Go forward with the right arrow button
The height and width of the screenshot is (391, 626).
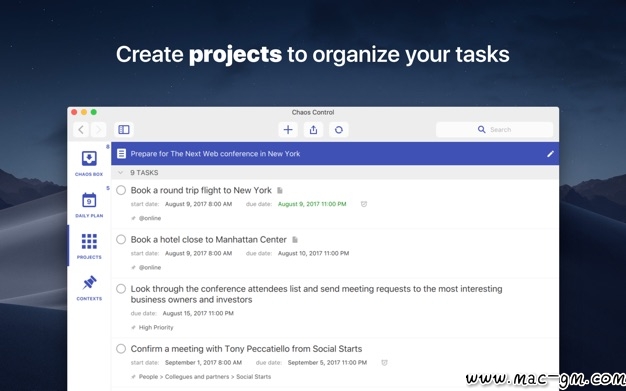[98, 129]
